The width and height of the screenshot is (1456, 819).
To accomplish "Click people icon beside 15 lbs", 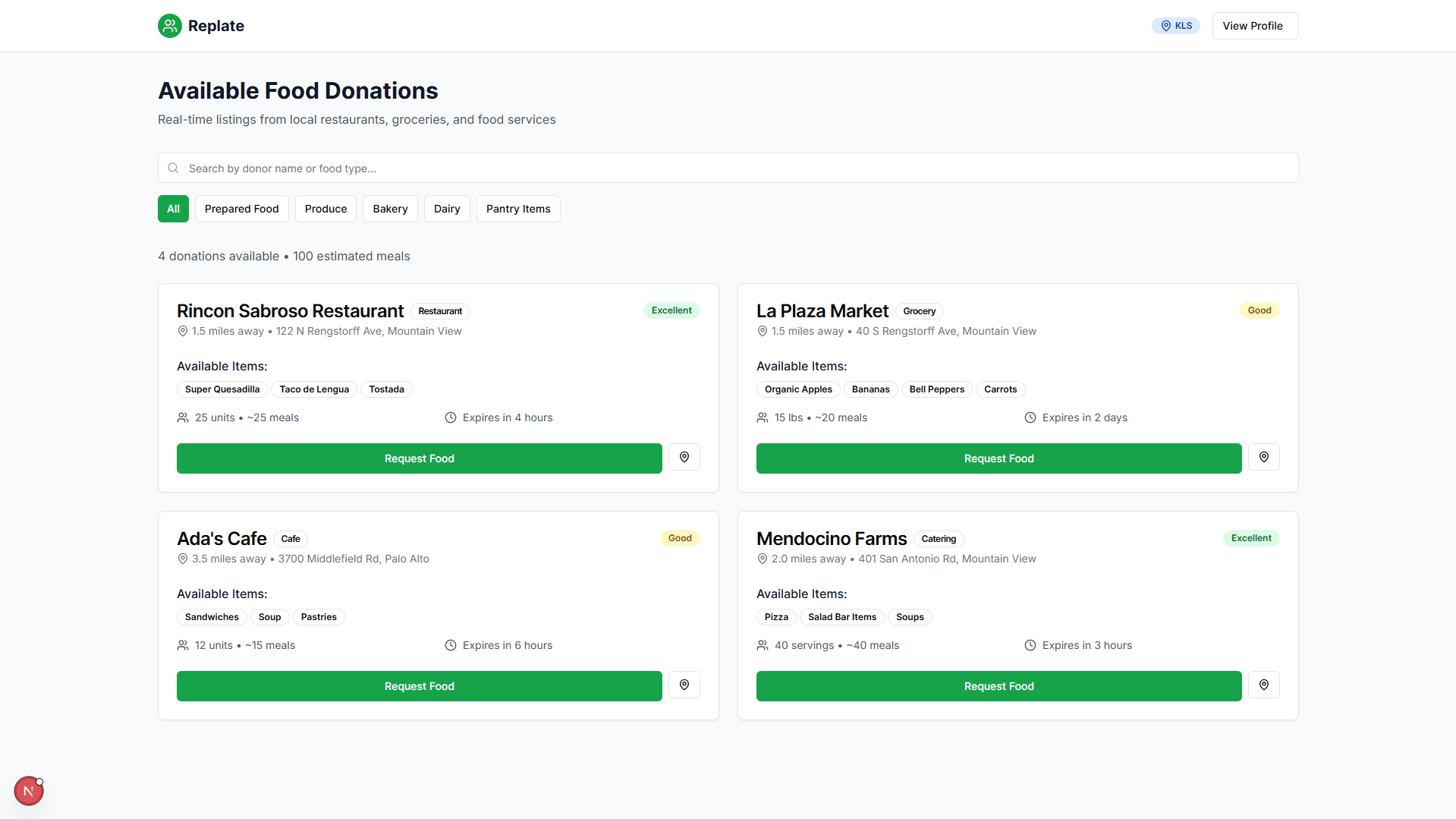I will pos(763,417).
